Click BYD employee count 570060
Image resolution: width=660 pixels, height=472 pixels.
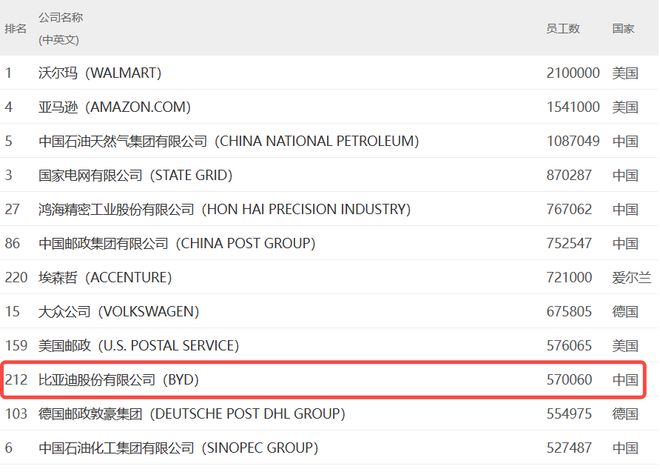pos(569,380)
